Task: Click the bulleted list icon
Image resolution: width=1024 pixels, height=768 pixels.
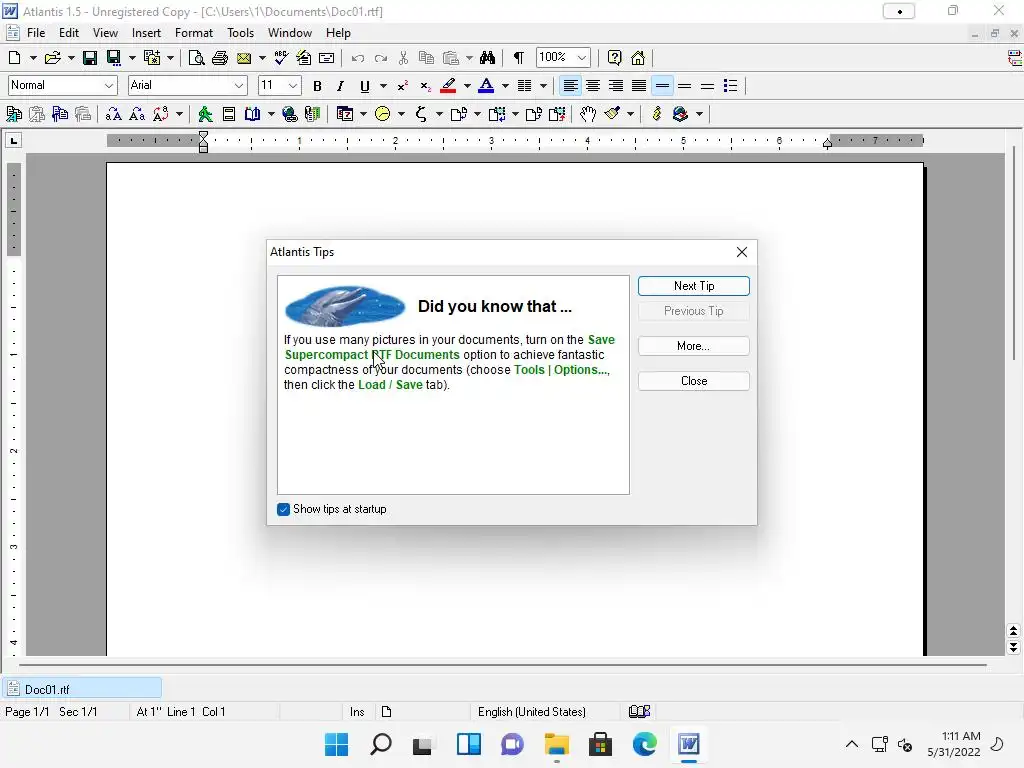Action: point(731,86)
